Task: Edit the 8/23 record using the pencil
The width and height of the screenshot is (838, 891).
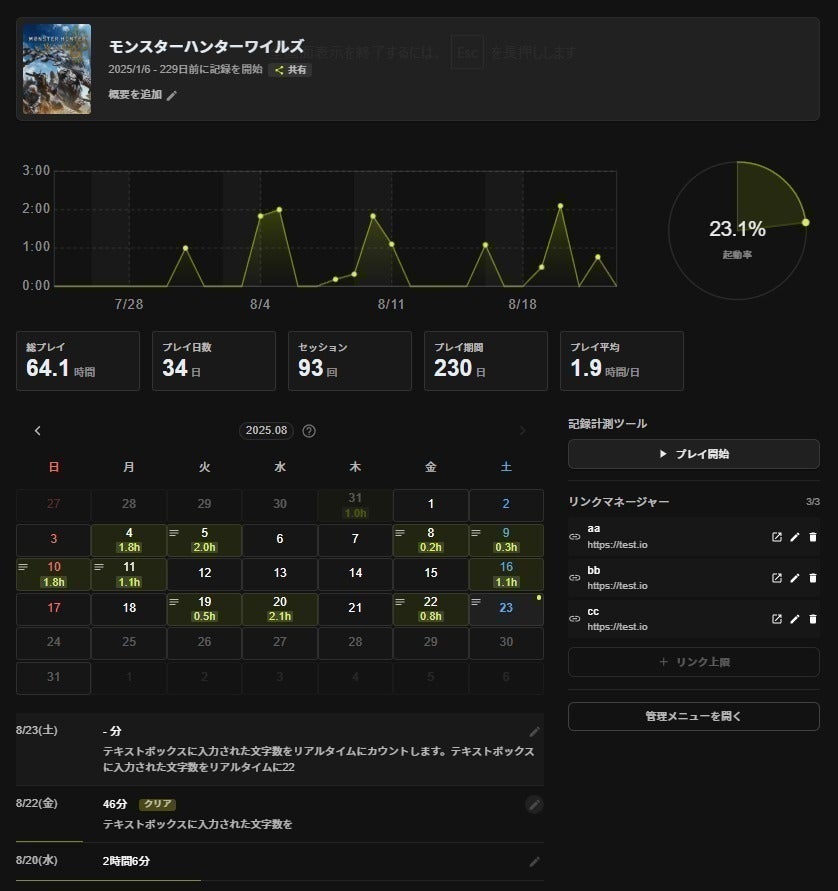Action: 535,732
